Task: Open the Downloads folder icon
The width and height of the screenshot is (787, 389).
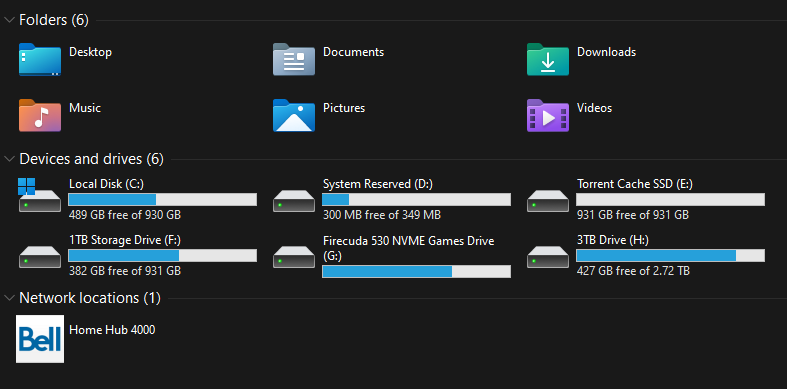Action: (x=548, y=59)
